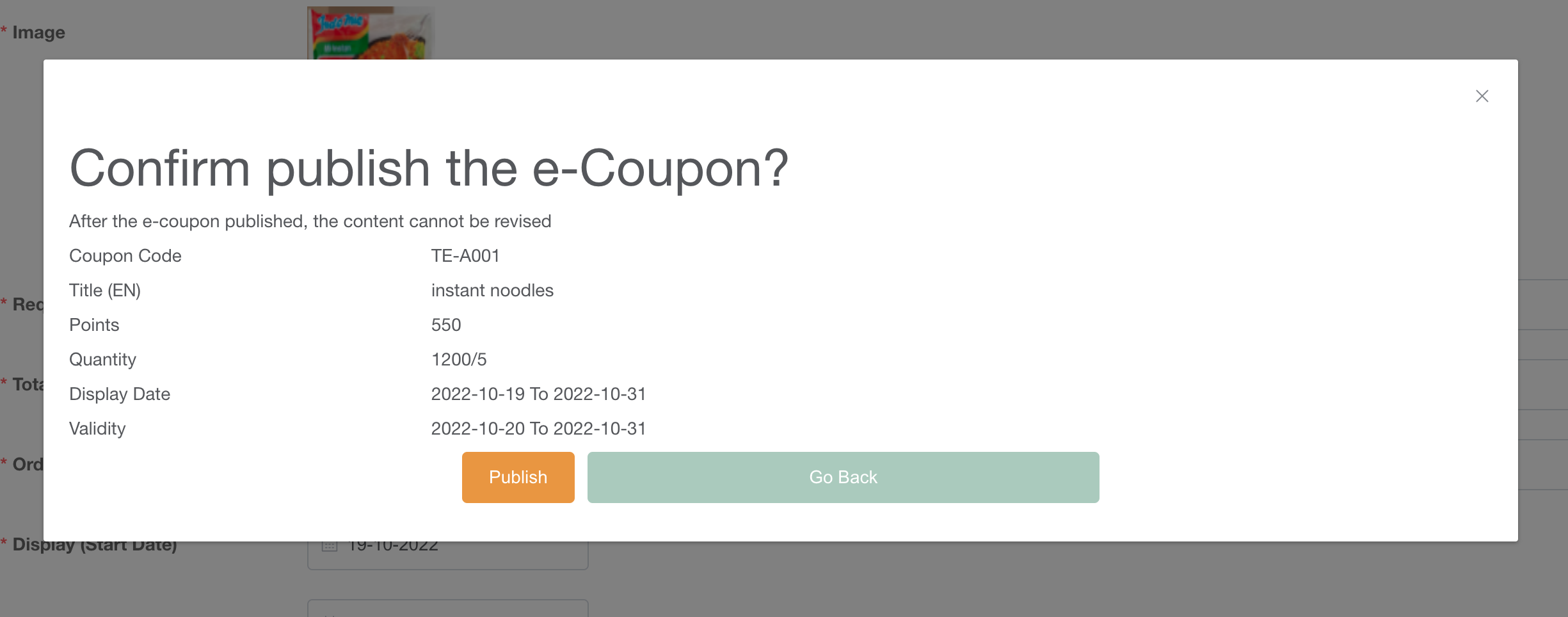Select the instant noodles image thumbnail

point(370,33)
